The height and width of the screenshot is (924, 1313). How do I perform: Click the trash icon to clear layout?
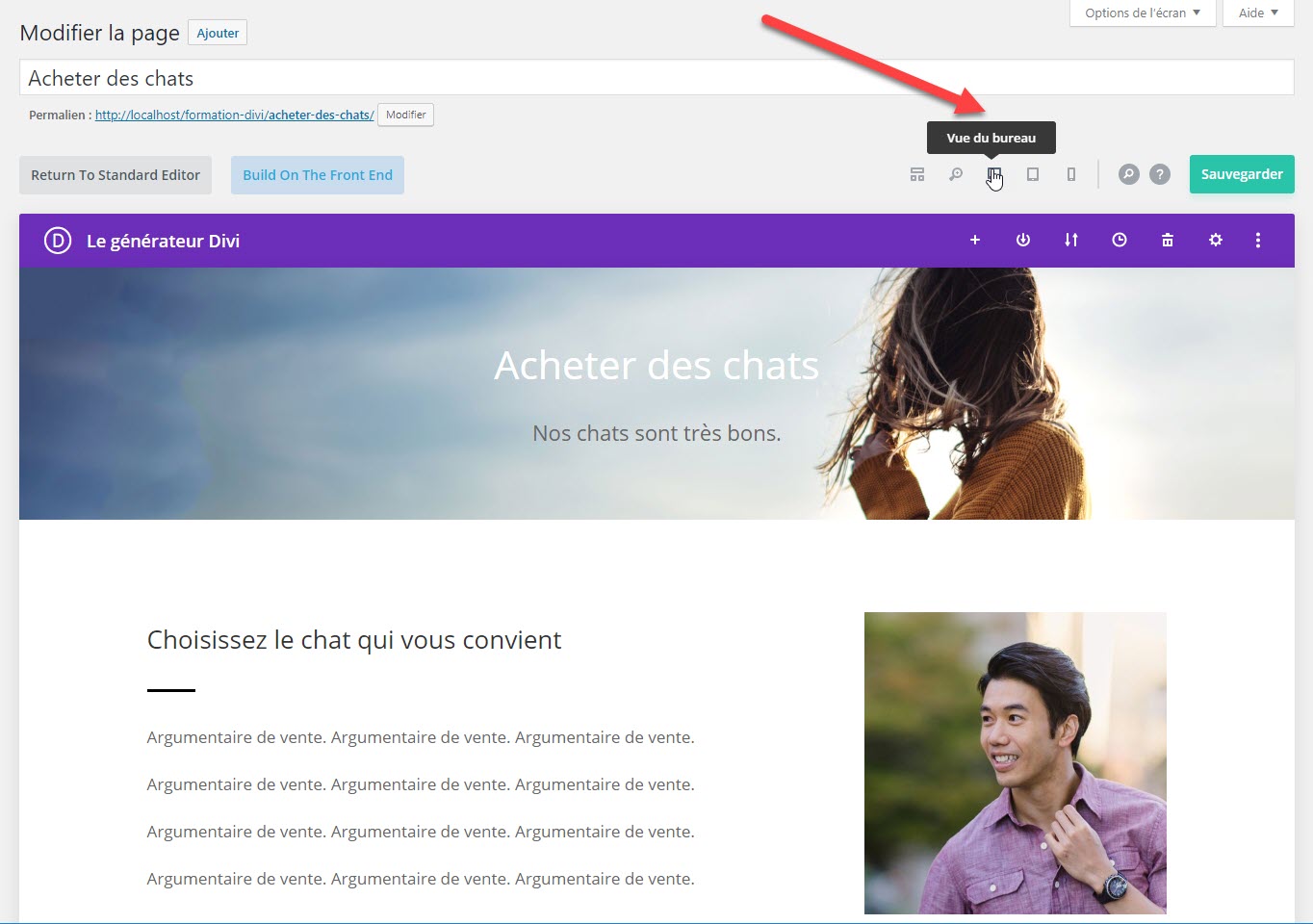click(1168, 240)
